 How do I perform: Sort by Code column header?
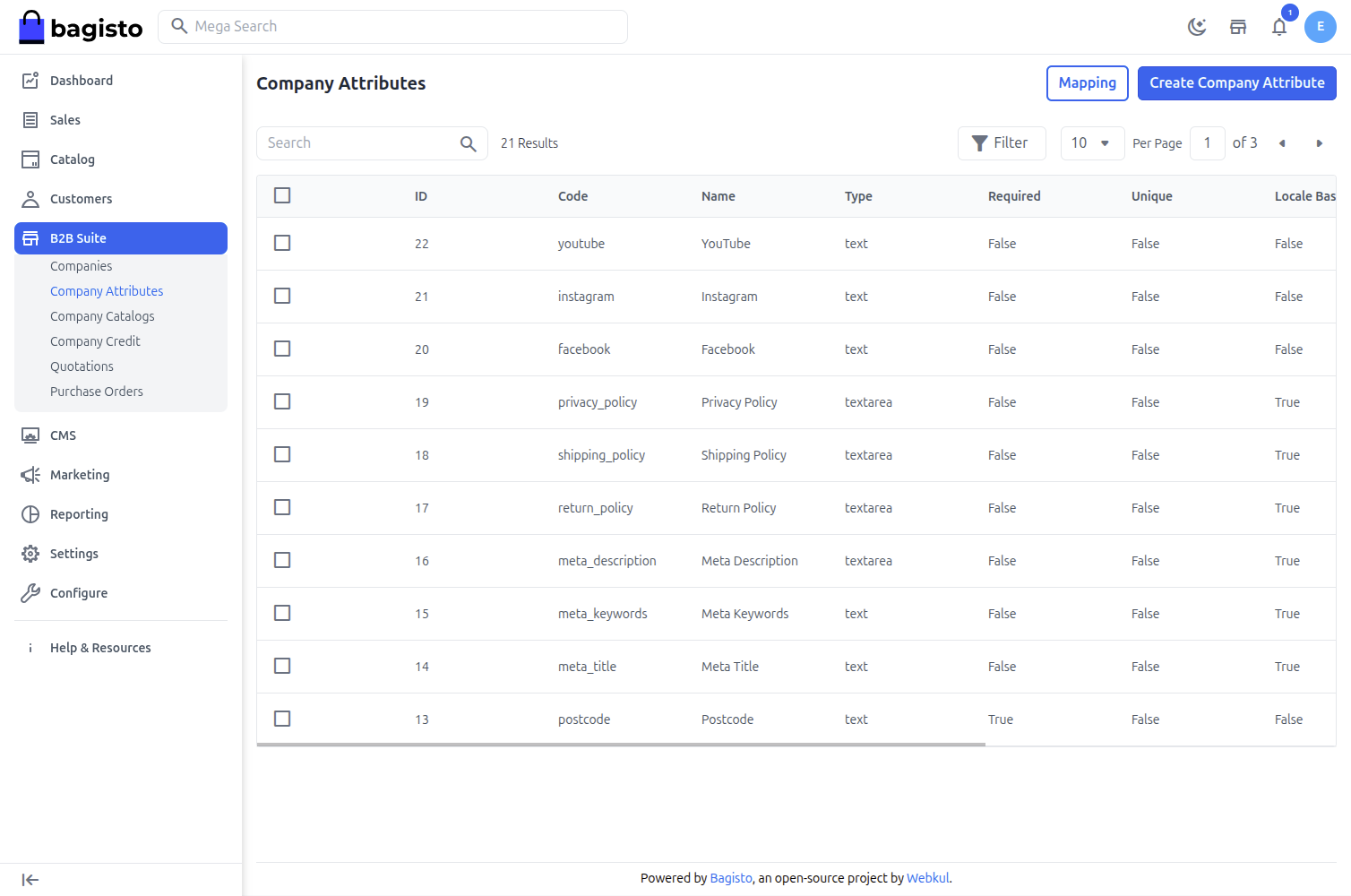573,196
